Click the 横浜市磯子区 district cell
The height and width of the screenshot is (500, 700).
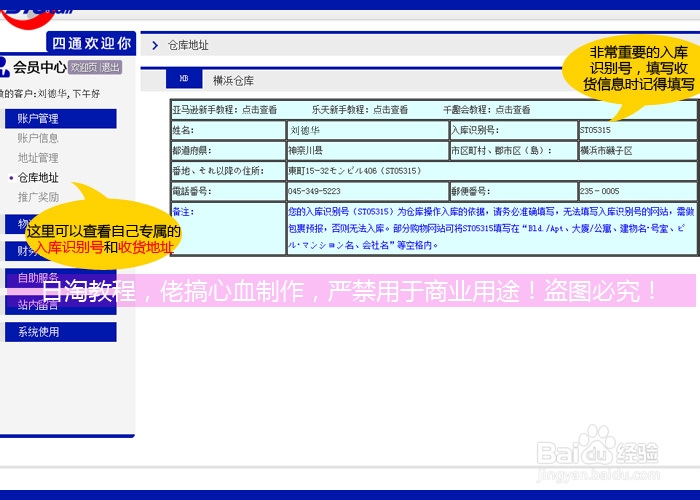coord(637,151)
